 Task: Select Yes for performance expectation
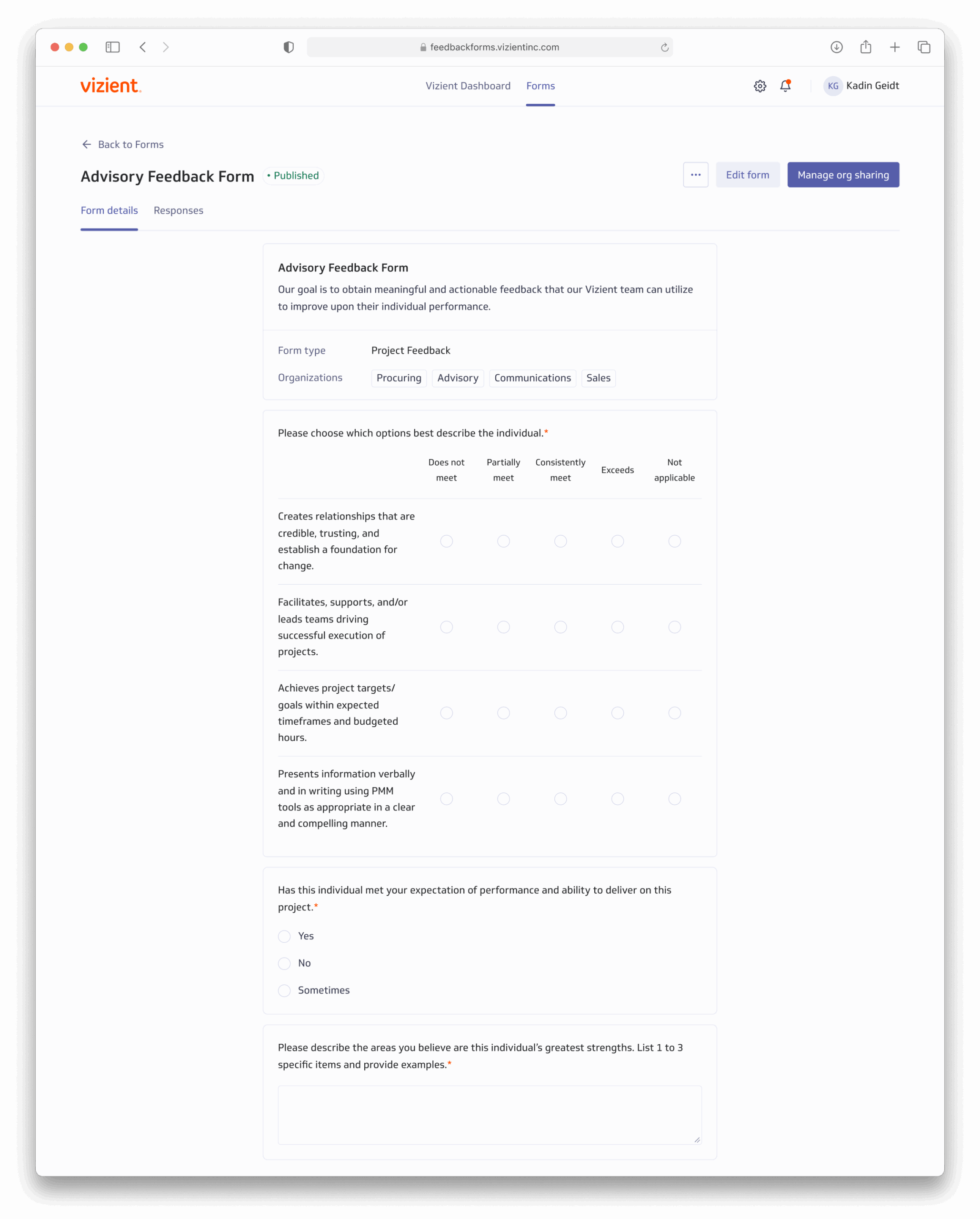pyautogui.click(x=284, y=936)
